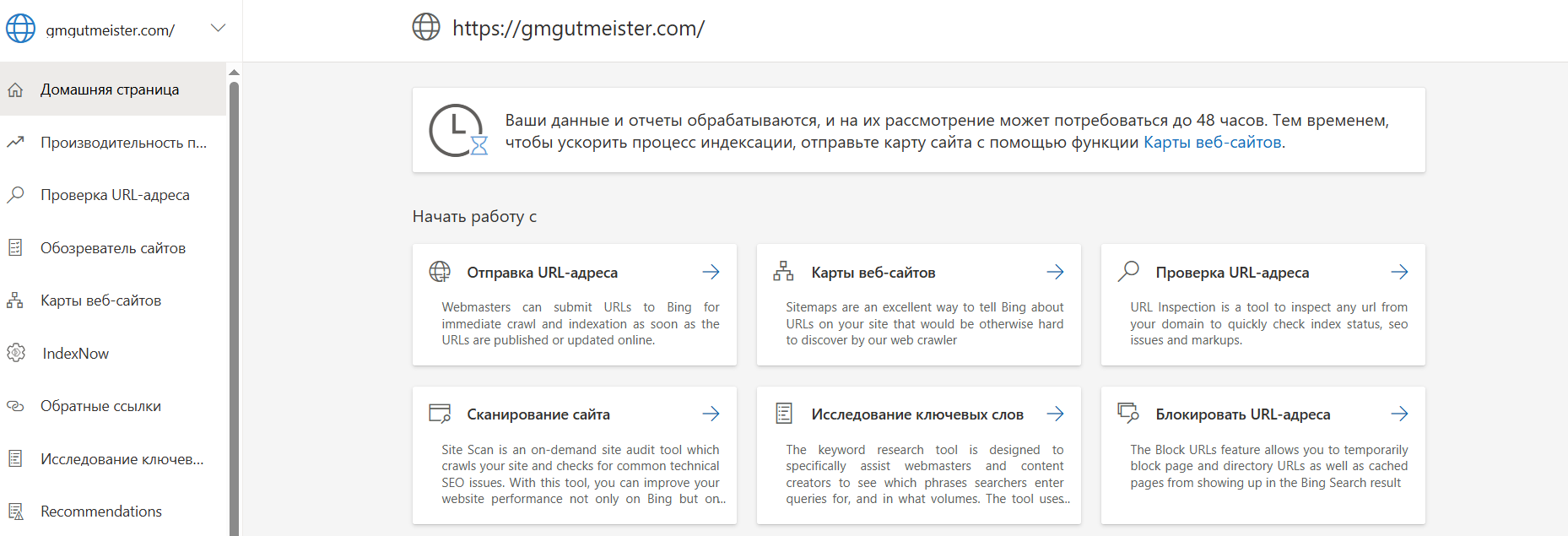Follow the Карты веб-сайтов link in notice

click(1212, 143)
